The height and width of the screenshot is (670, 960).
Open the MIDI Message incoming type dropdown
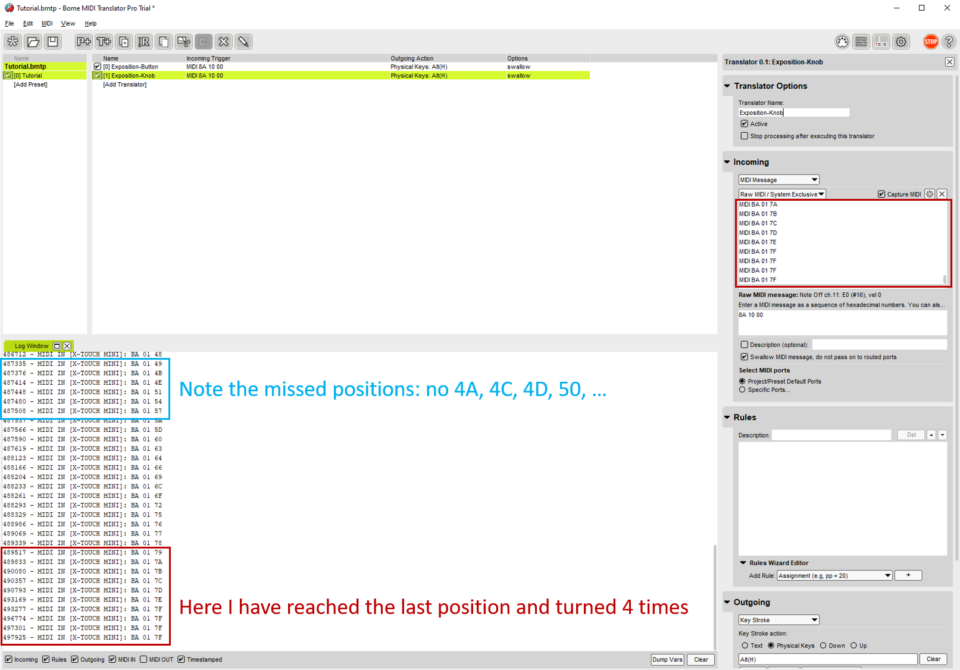click(779, 180)
